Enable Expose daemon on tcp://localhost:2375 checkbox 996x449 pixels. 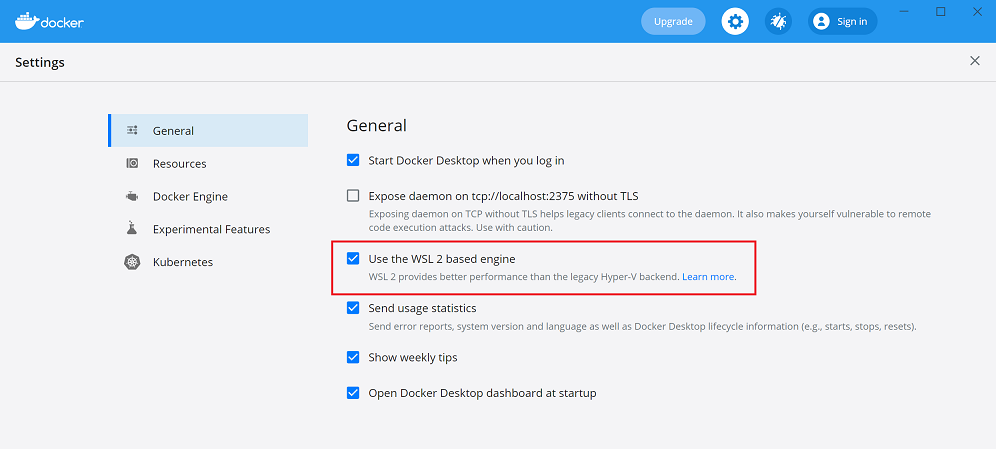353,196
